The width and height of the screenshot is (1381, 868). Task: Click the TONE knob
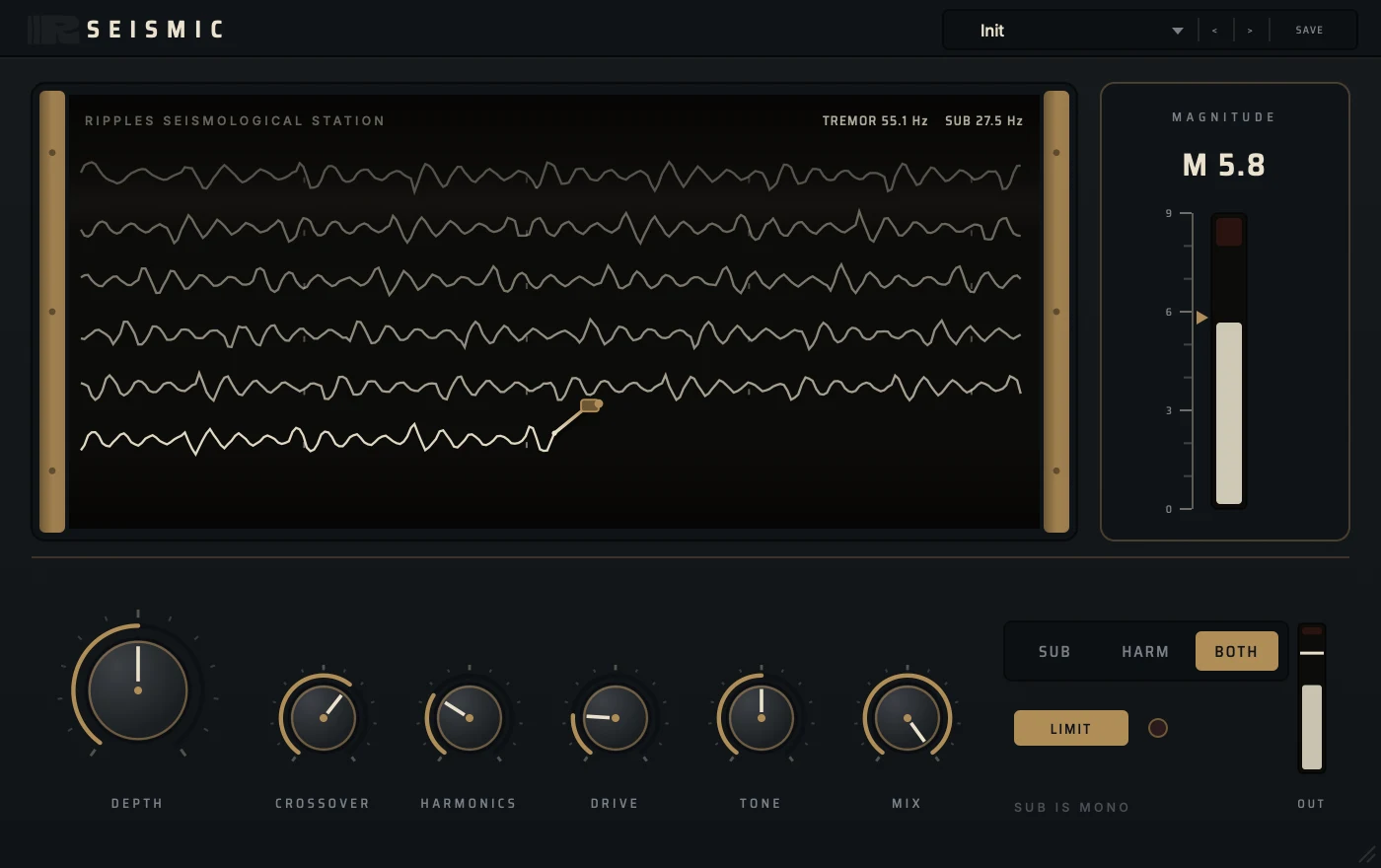coord(762,718)
